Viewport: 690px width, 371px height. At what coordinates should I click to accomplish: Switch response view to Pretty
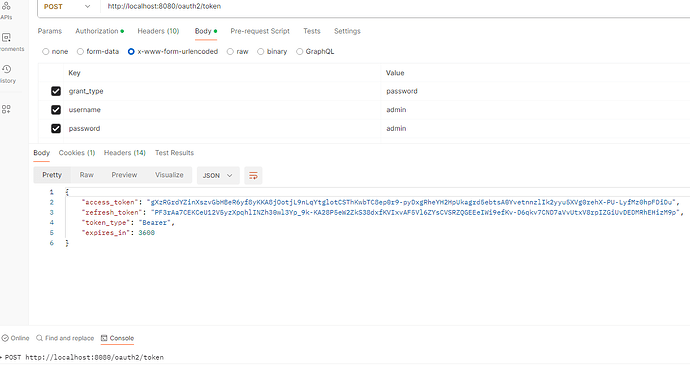pos(52,175)
